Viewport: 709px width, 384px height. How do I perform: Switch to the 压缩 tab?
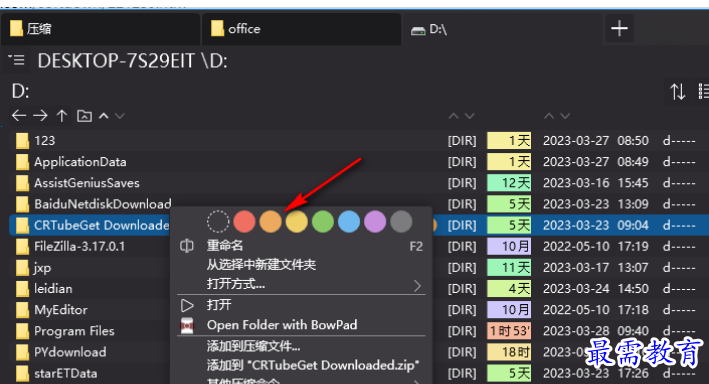click(x=100, y=29)
